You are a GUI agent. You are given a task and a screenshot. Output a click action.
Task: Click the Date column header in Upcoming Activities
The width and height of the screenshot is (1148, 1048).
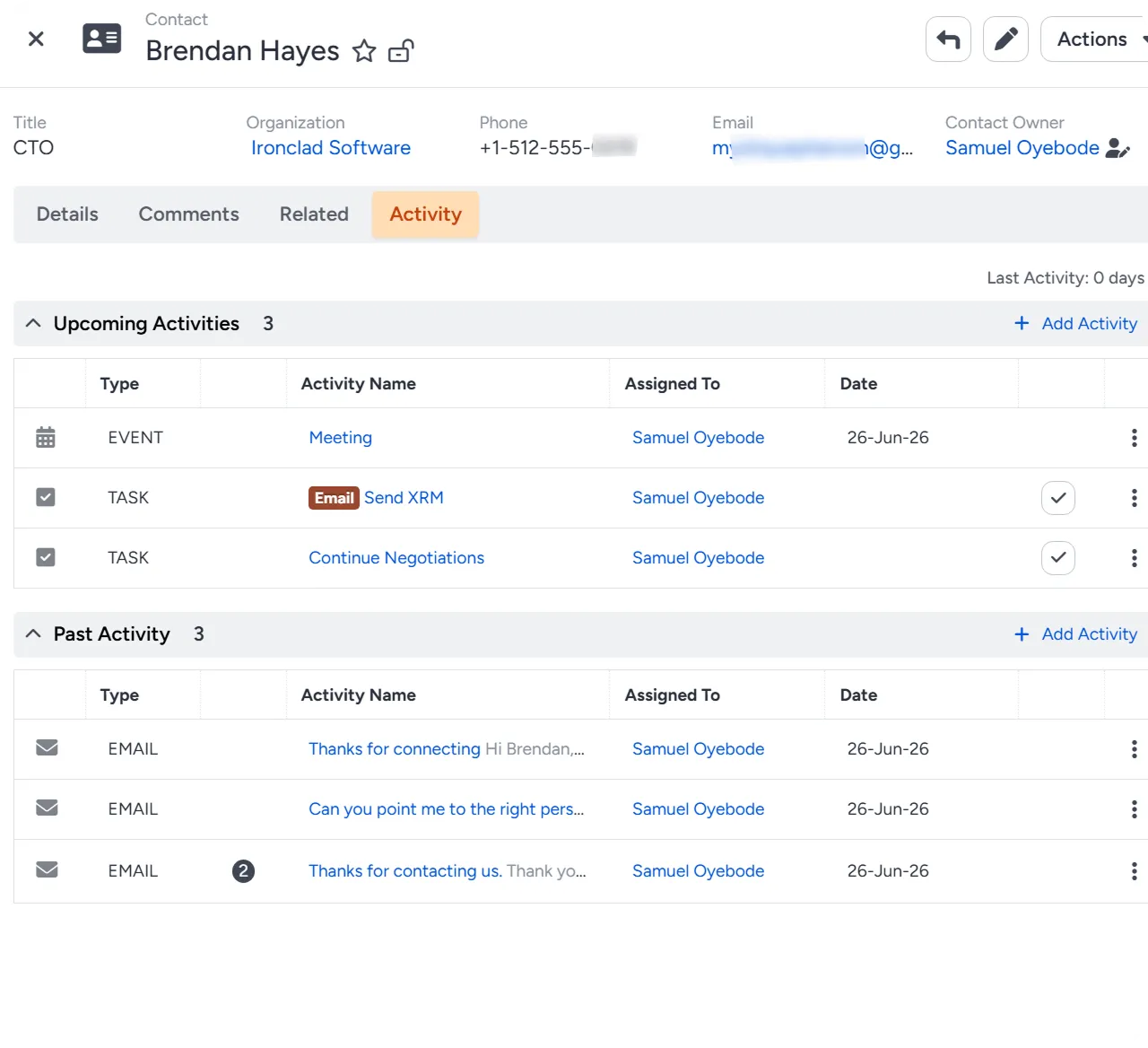[x=858, y=384]
